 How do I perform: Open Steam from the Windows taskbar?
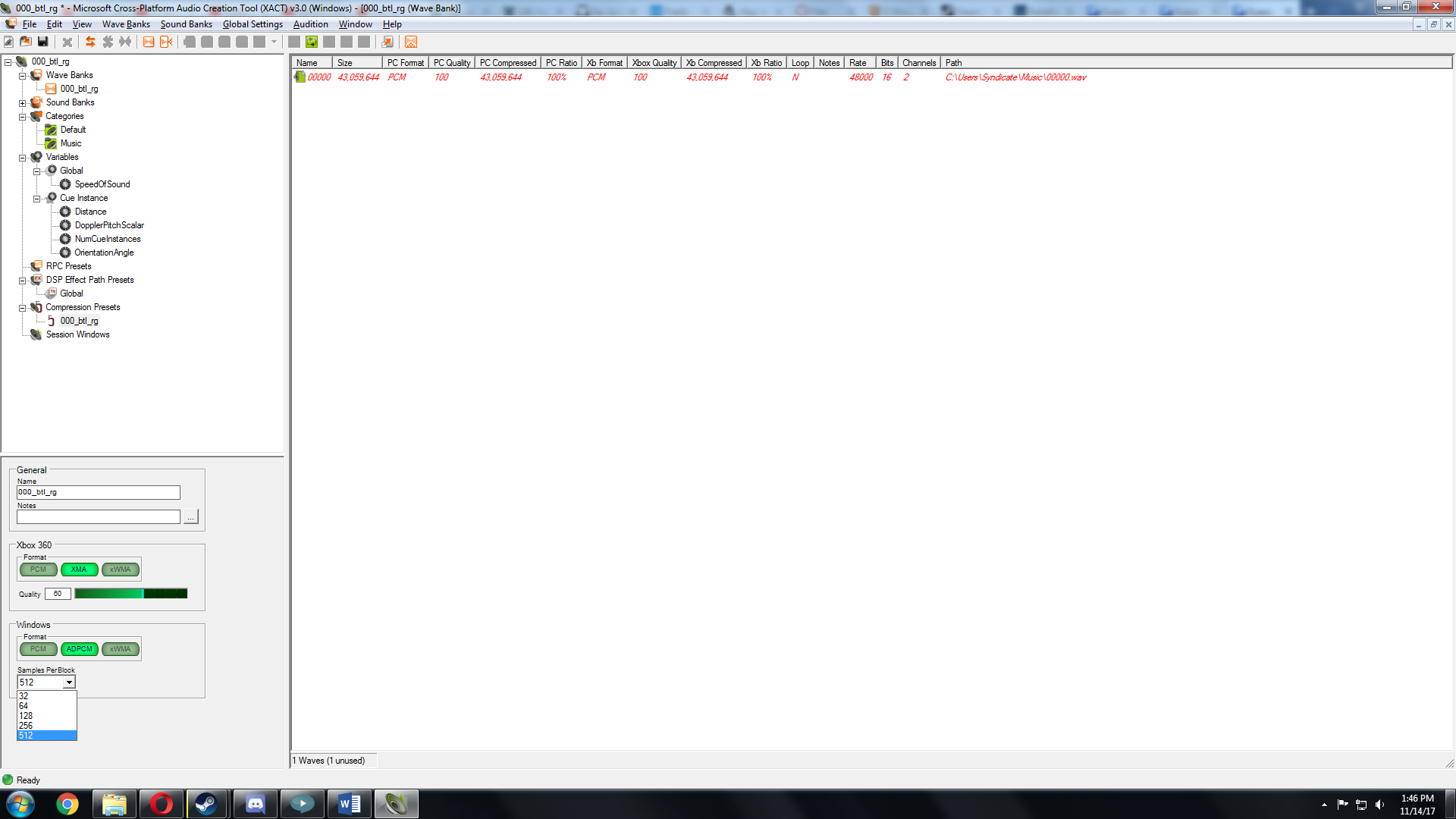point(206,804)
